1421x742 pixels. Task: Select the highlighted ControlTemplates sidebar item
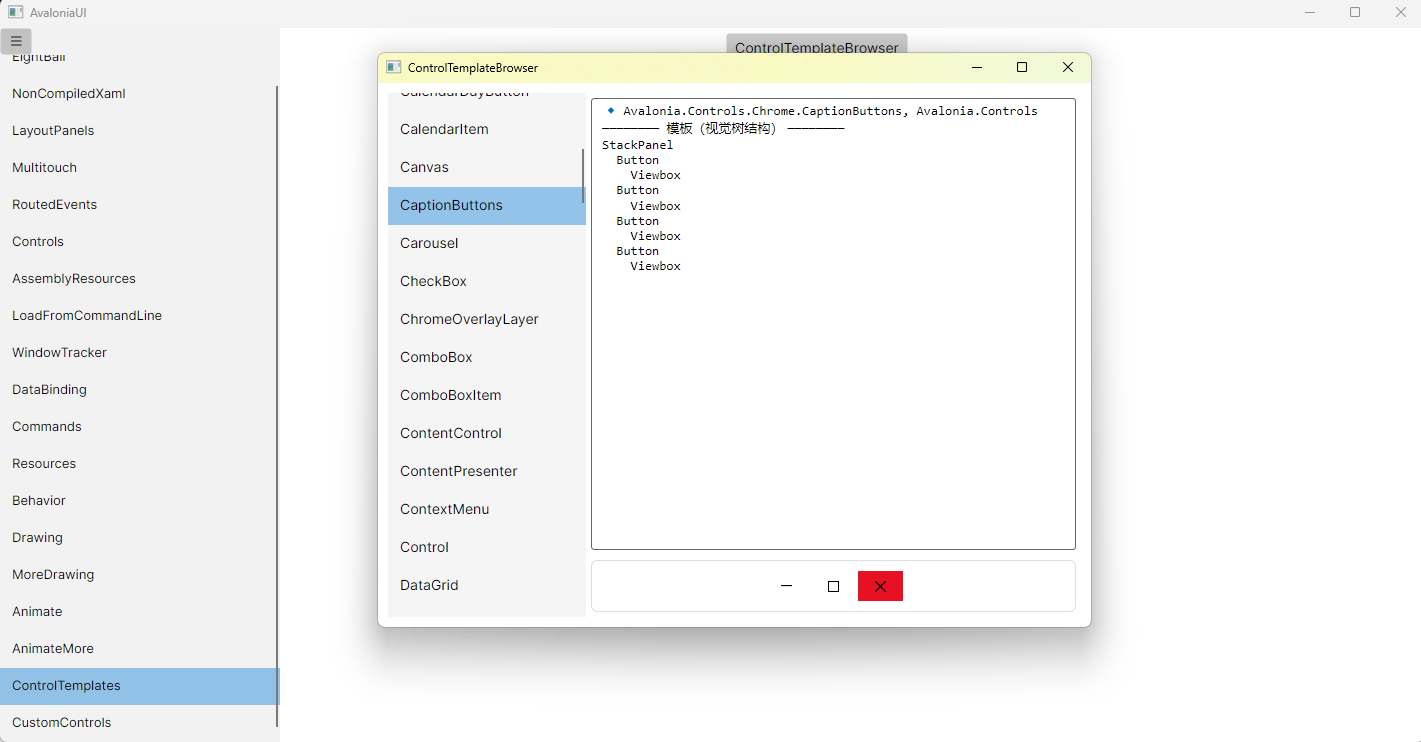point(138,686)
